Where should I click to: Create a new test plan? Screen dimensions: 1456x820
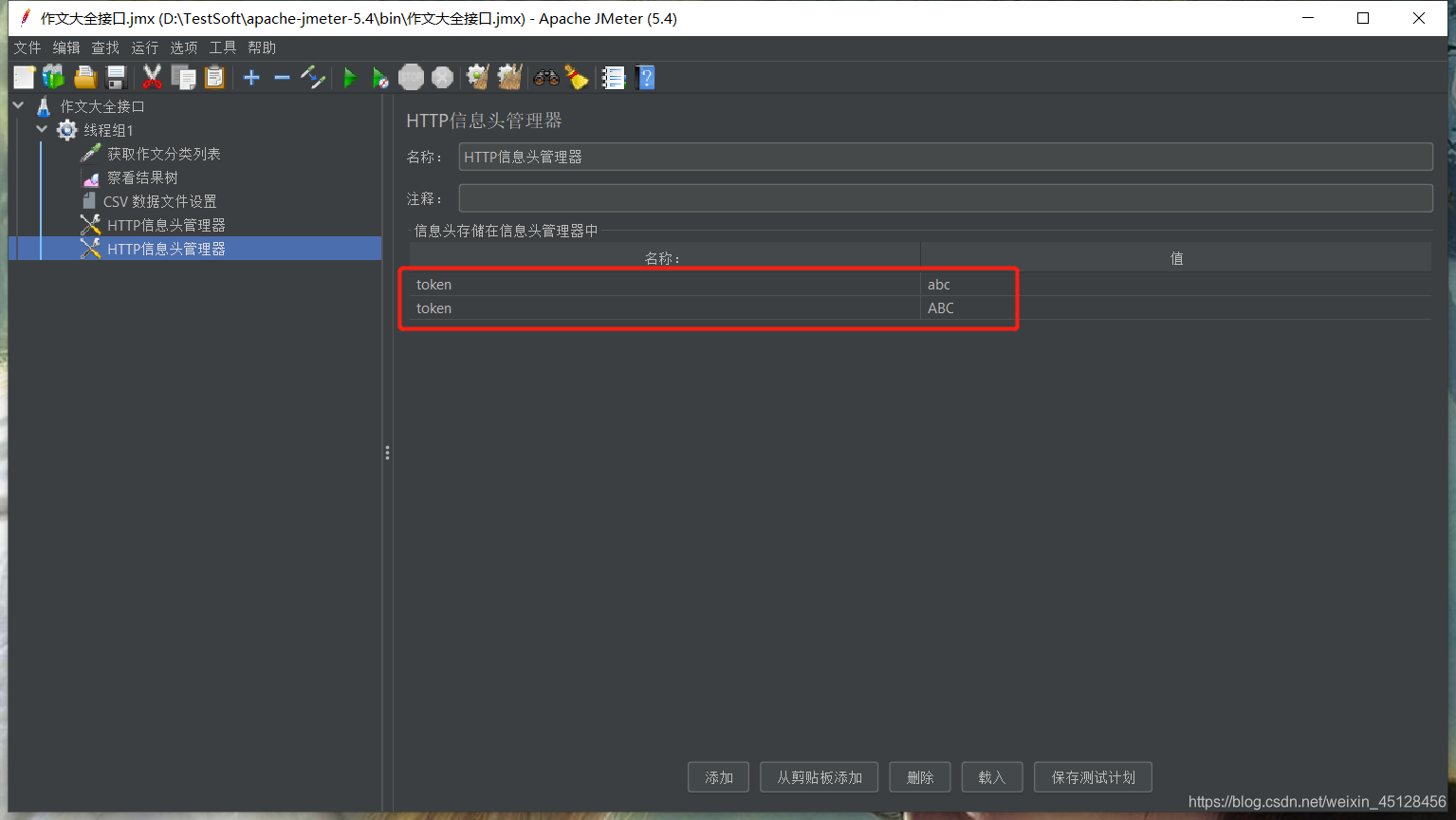[x=24, y=78]
